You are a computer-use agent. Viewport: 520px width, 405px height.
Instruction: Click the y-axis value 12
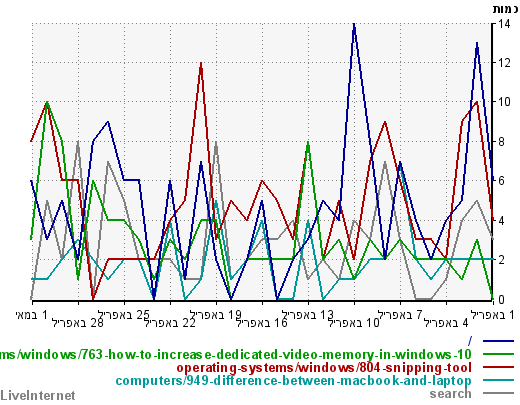504,63
